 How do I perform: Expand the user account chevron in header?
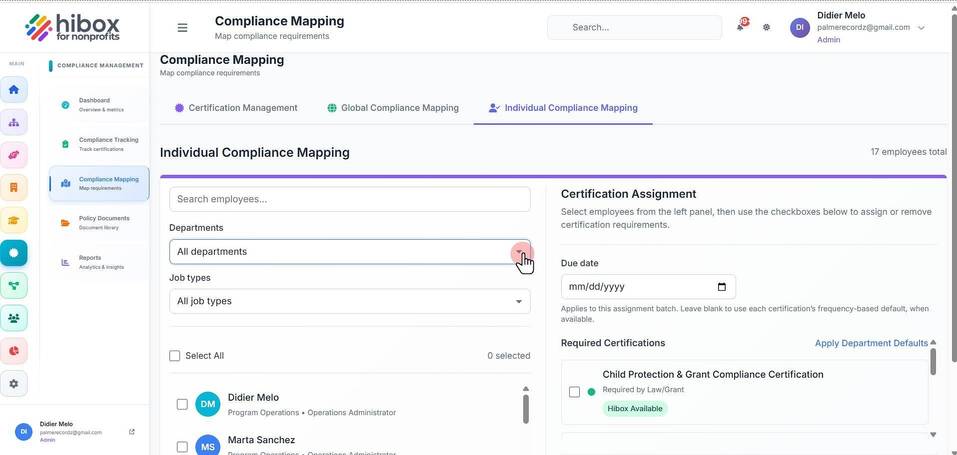922,28
